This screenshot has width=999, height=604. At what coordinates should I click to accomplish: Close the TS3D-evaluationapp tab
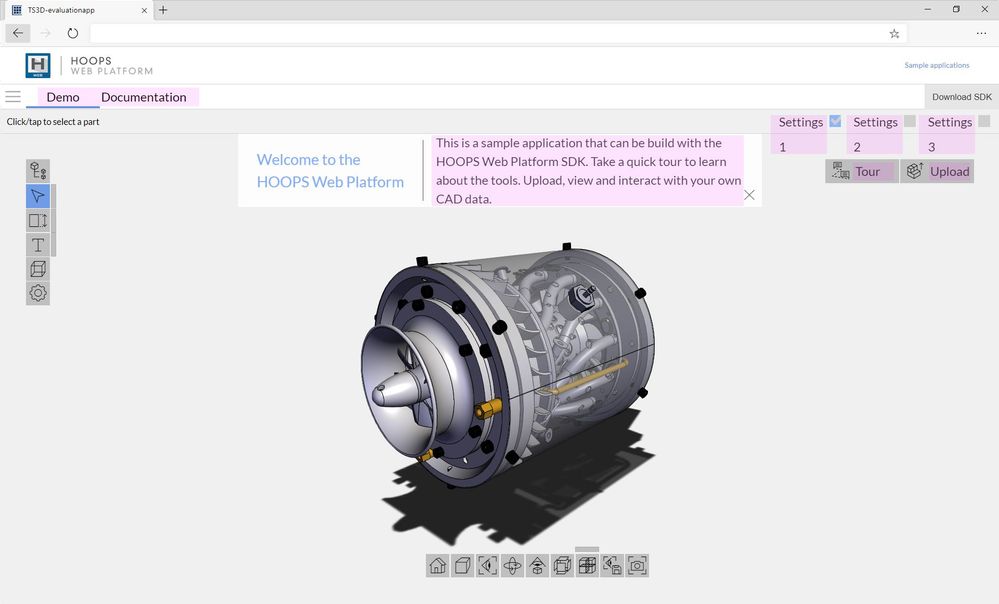tap(144, 10)
